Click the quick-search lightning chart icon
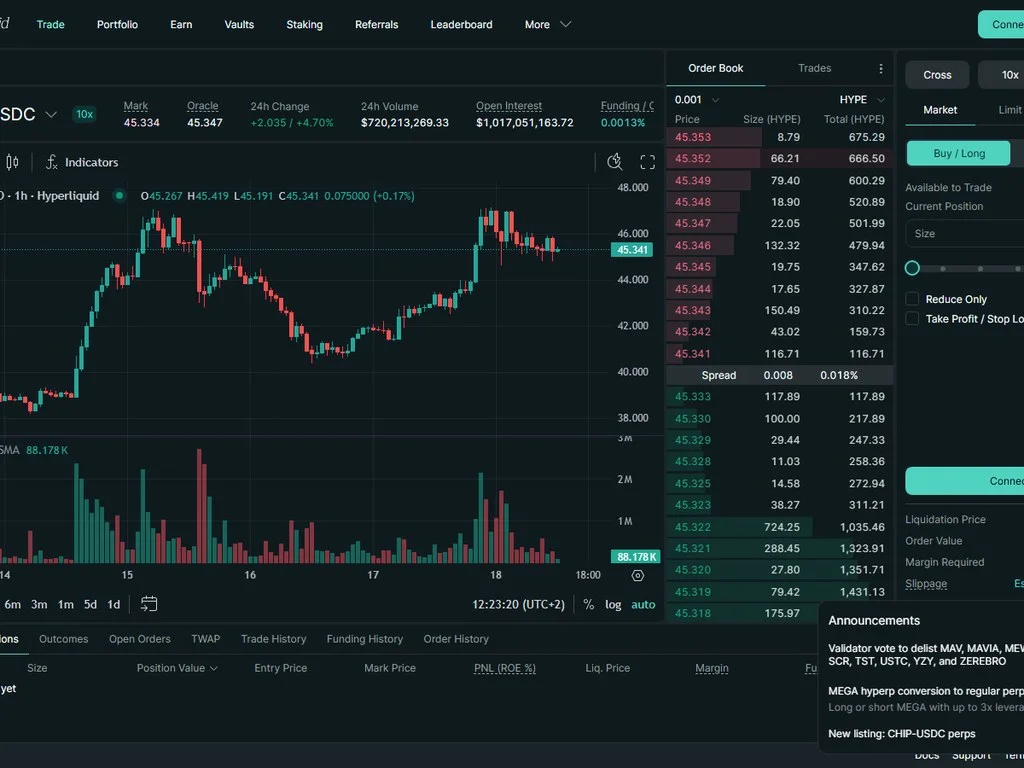The height and width of the screenshot is (768, 1024). (x=615, y=162)
